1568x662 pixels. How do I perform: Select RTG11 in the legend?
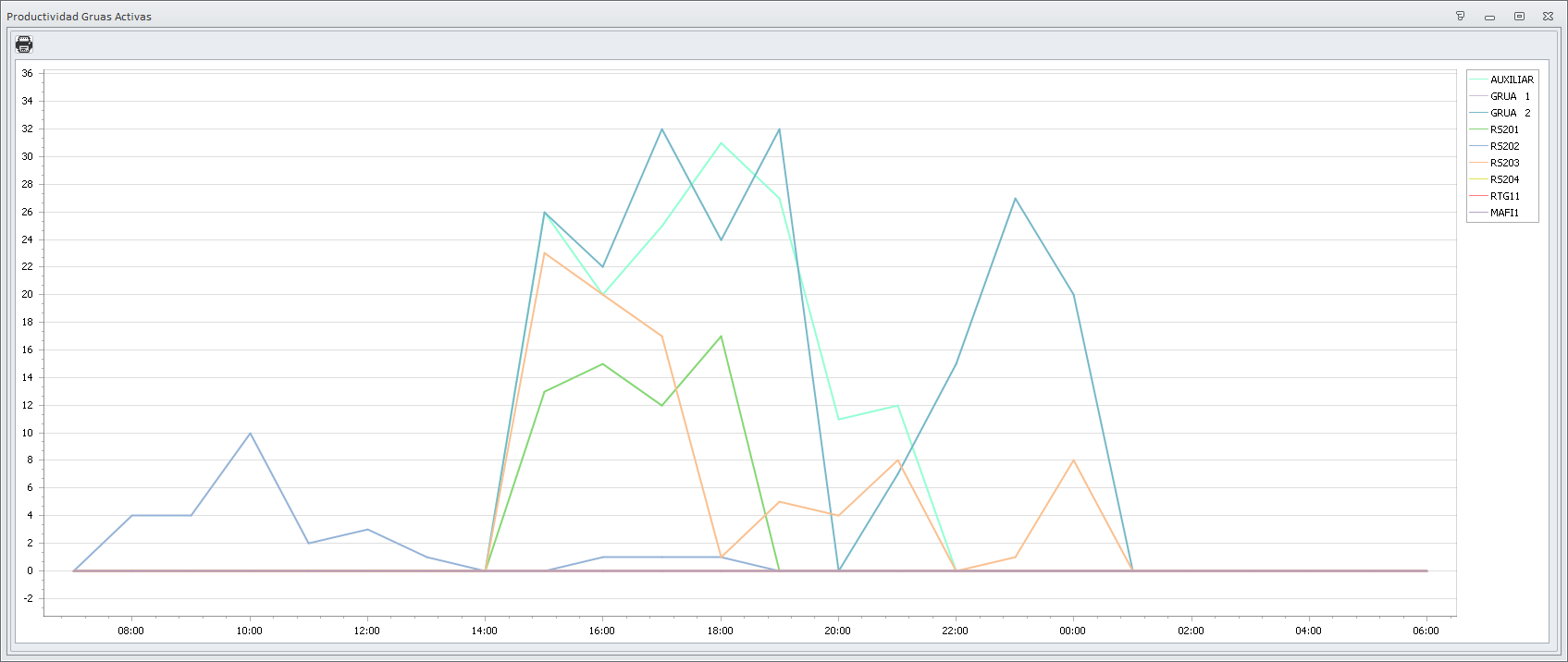(x=1495, y=196)
